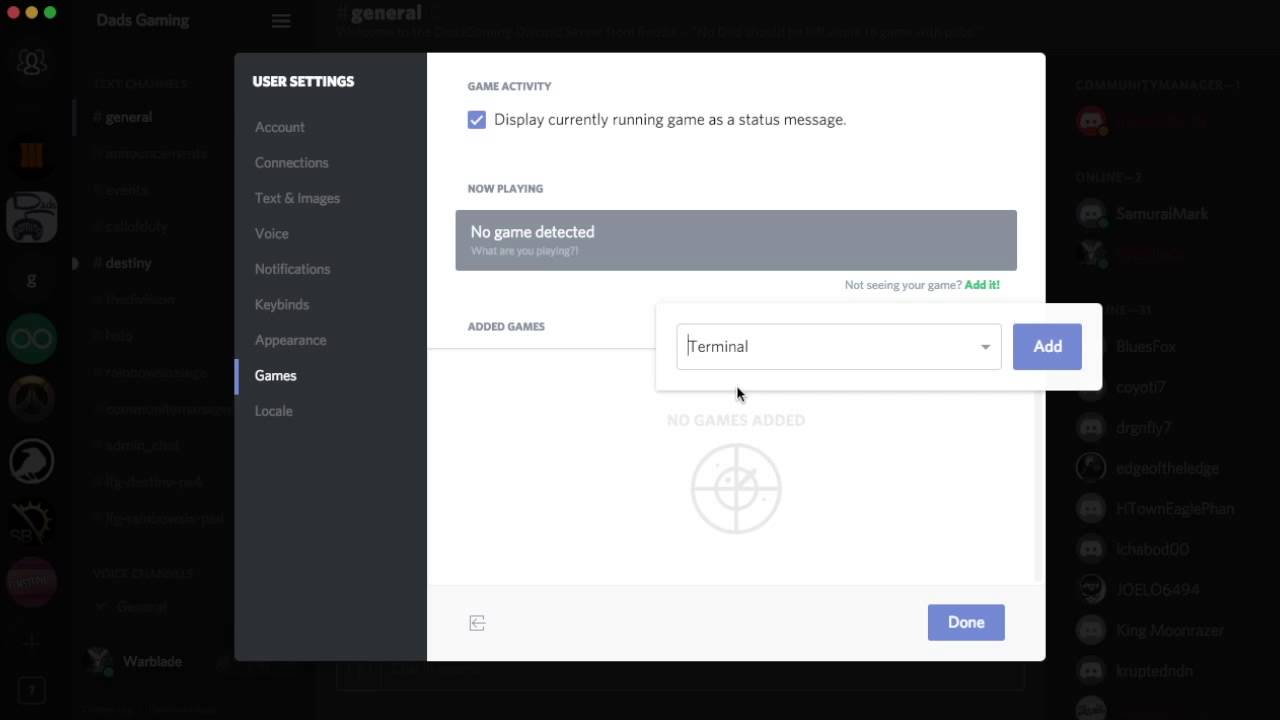
Task: Click kruptedndn's avatar in member list
Action: coord(1091,671)
